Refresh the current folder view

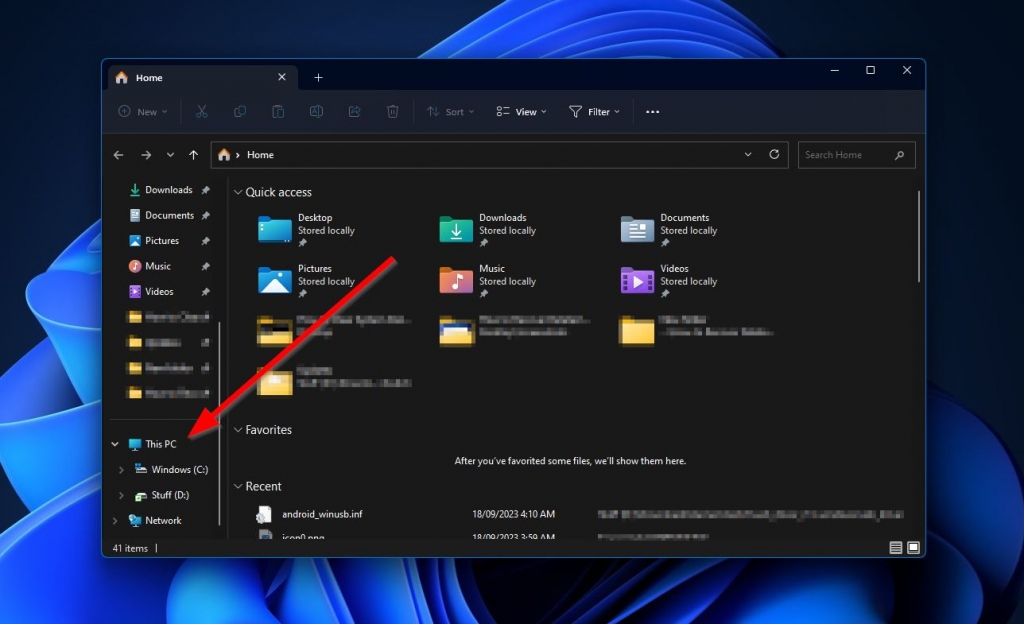coord(775,155)
